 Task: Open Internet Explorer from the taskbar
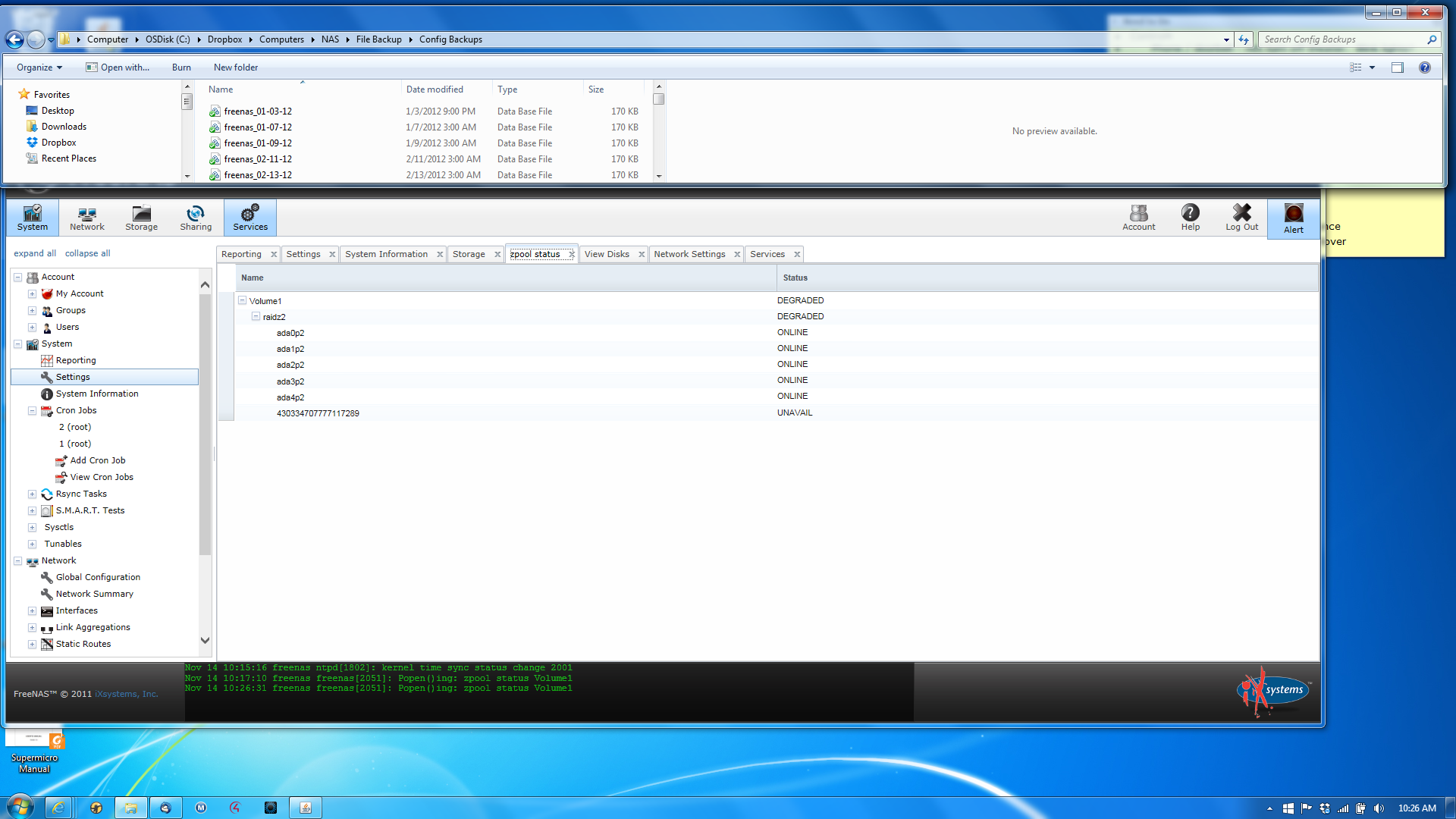[x=58, y=808]
